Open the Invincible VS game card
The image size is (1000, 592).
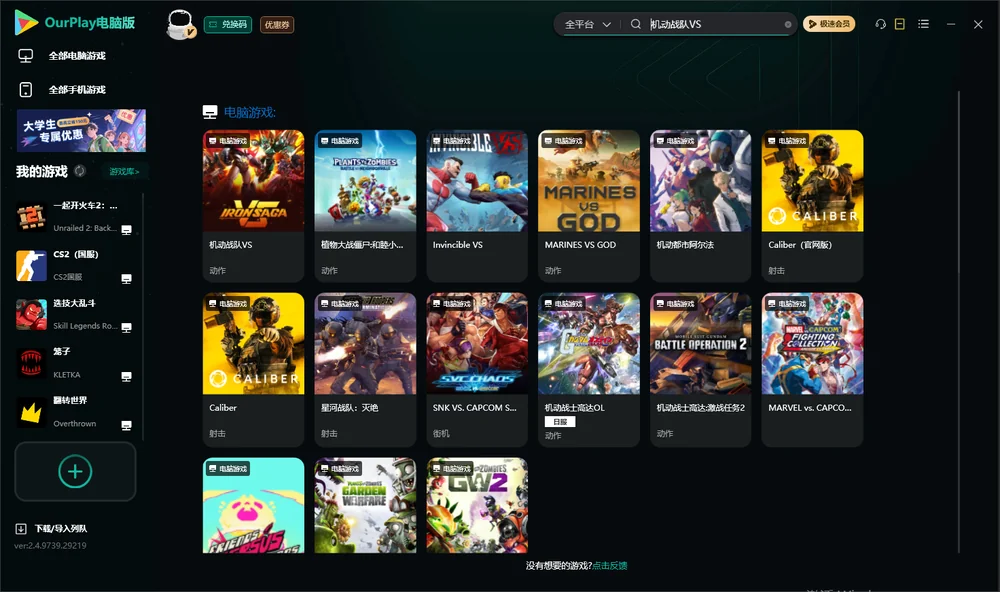477,205
